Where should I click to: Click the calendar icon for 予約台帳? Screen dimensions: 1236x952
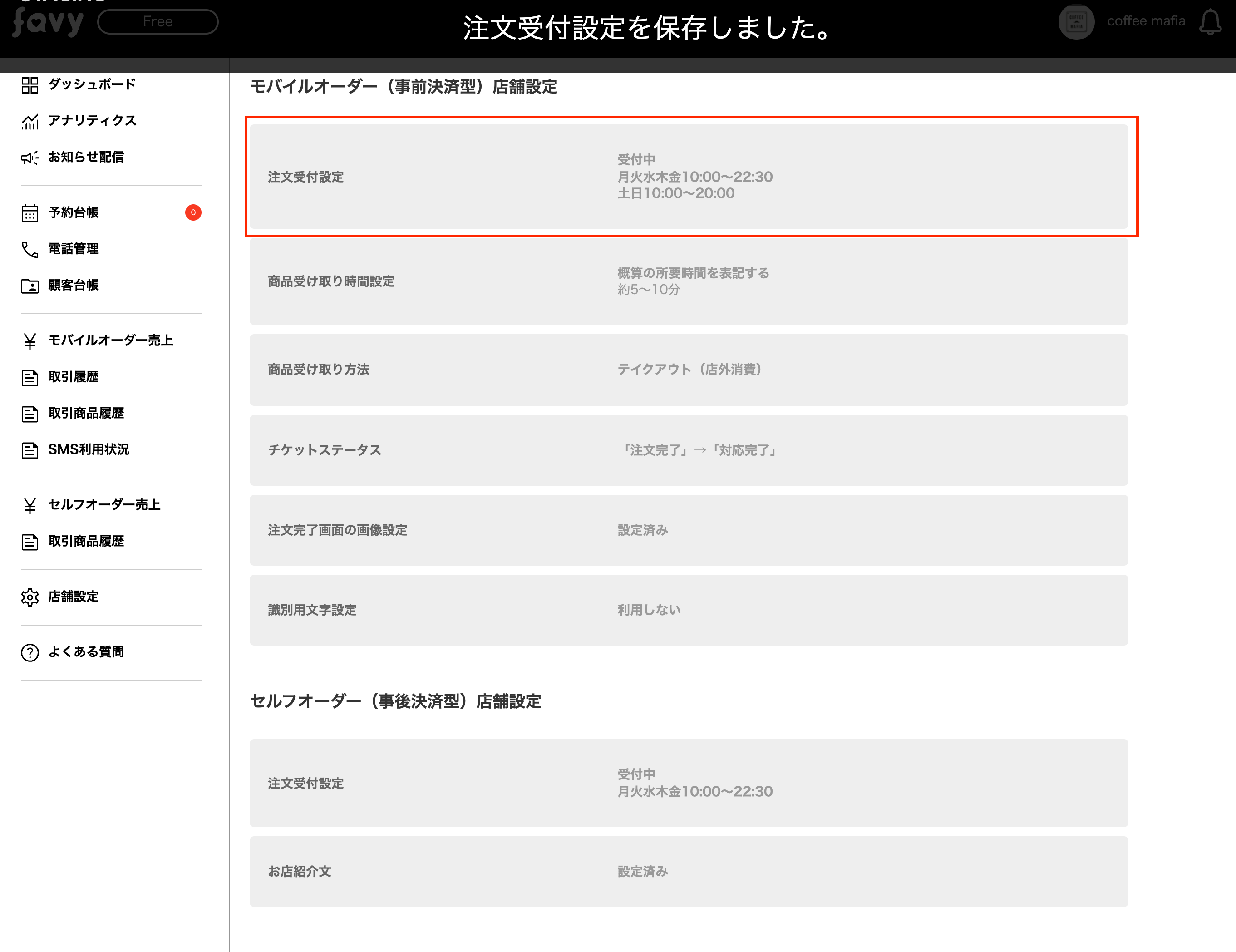click(30, 213)
